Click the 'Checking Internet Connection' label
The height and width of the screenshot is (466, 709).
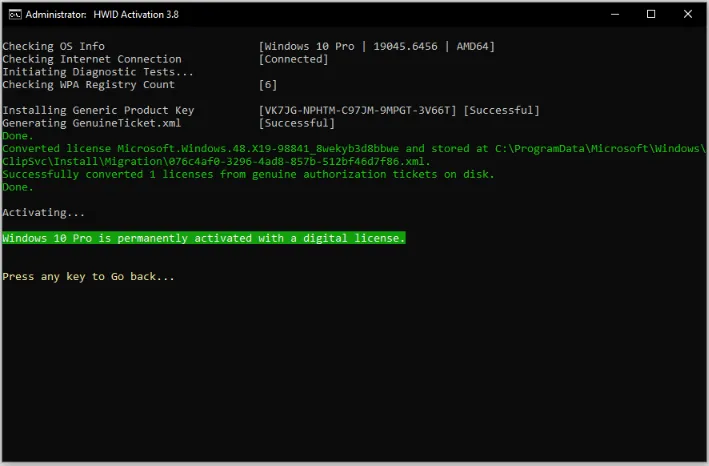pos(92,59)
